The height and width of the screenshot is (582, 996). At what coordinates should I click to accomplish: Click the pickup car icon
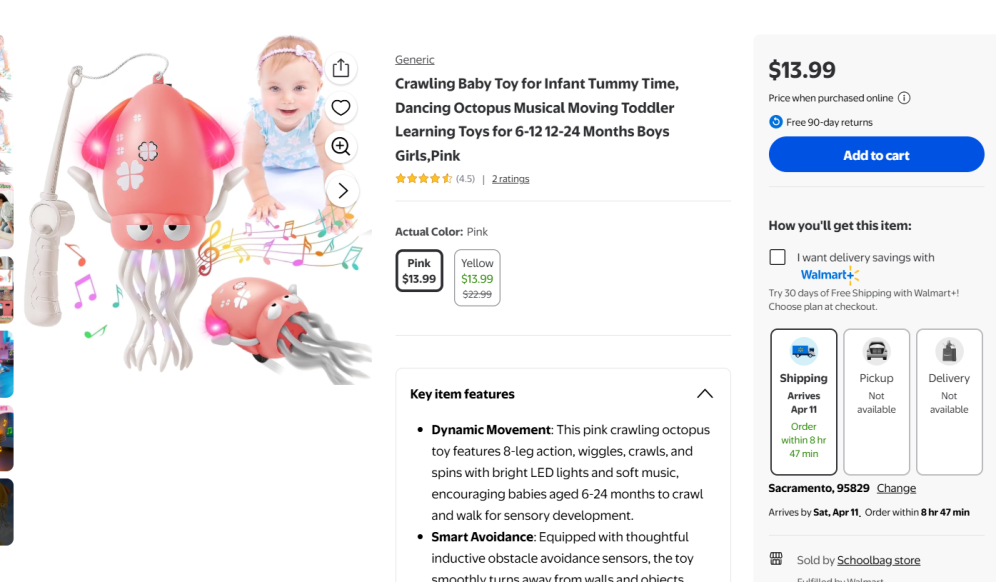pyautogui.click(x=876, y=351)
